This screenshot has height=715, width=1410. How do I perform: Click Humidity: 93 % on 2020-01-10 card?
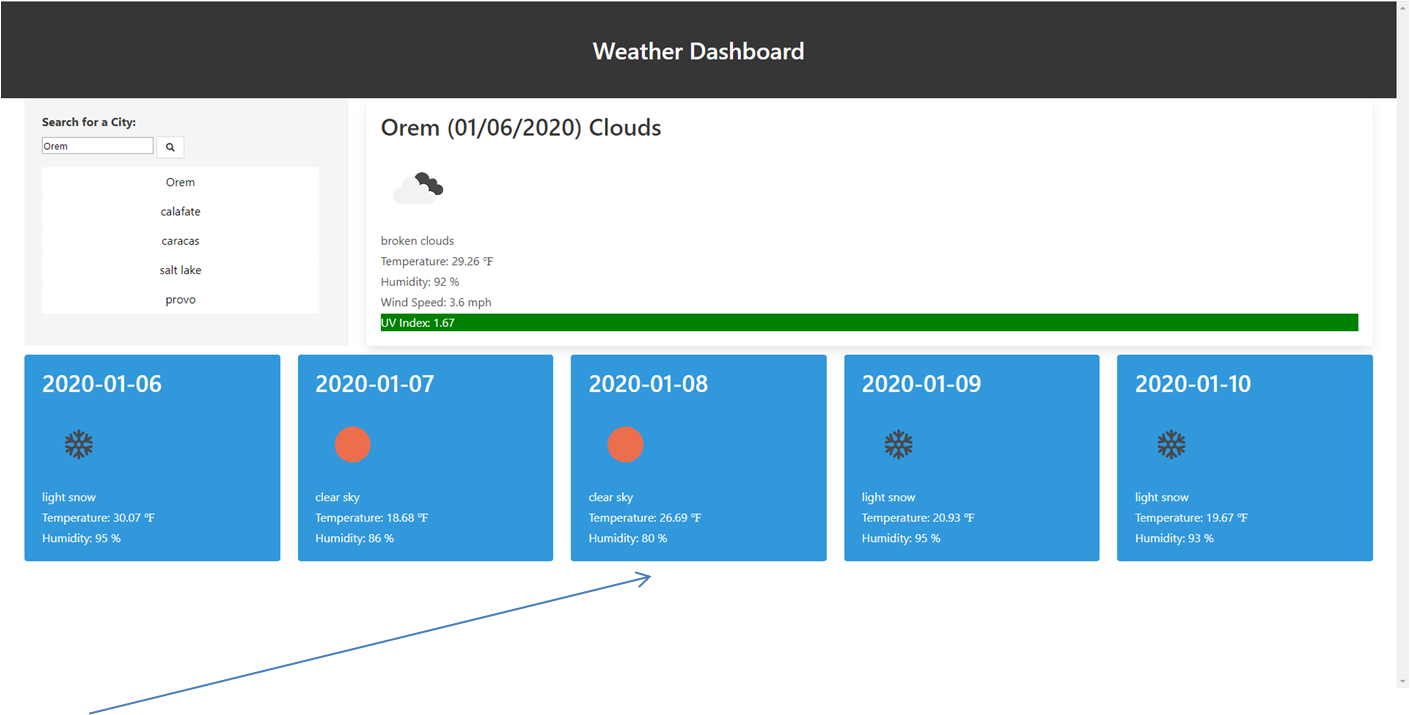[x=1174, y=538]
